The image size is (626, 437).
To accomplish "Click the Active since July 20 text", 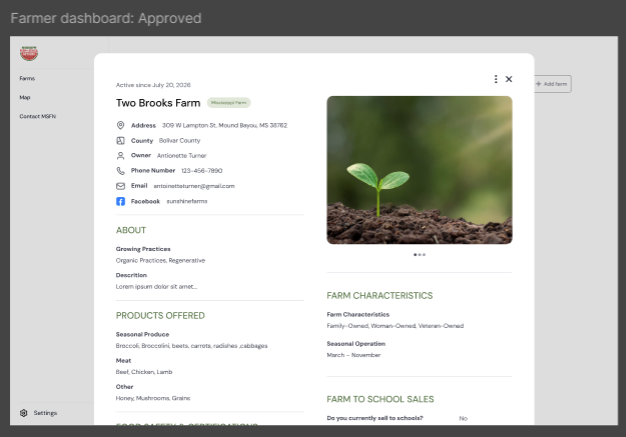I will click(x=153, y=85).
